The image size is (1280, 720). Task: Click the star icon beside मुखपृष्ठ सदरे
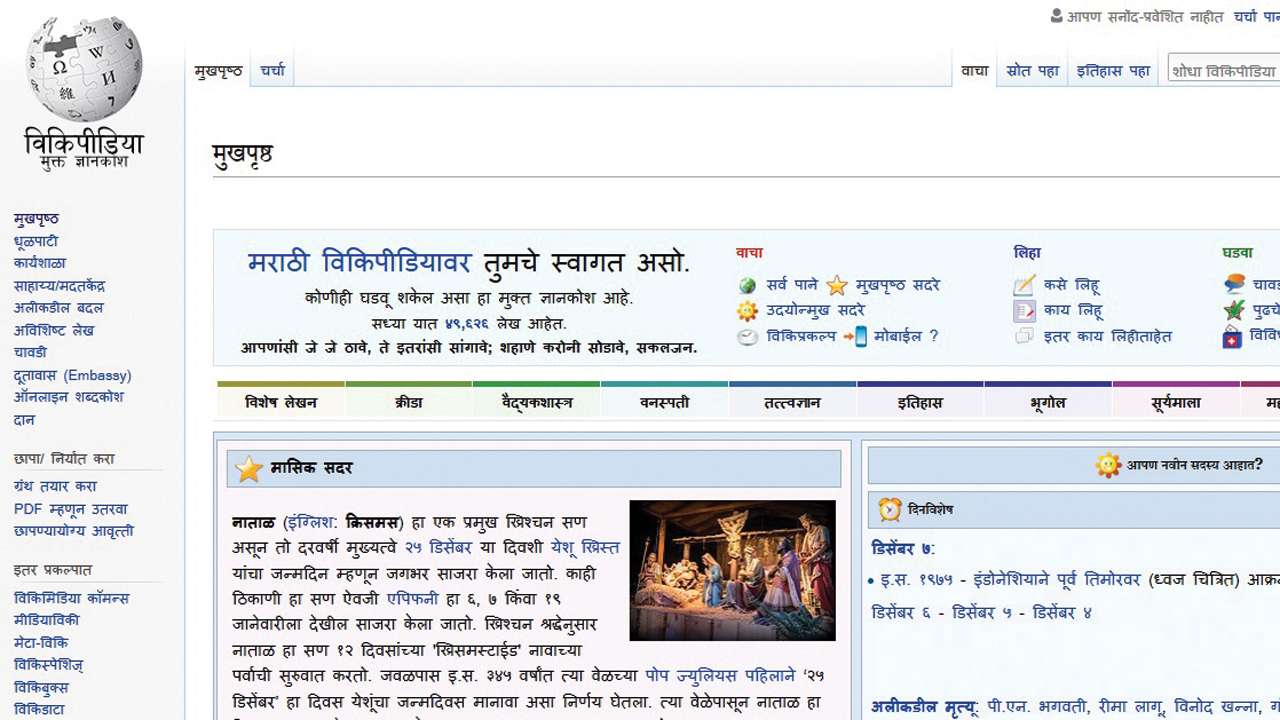(837, 286)
